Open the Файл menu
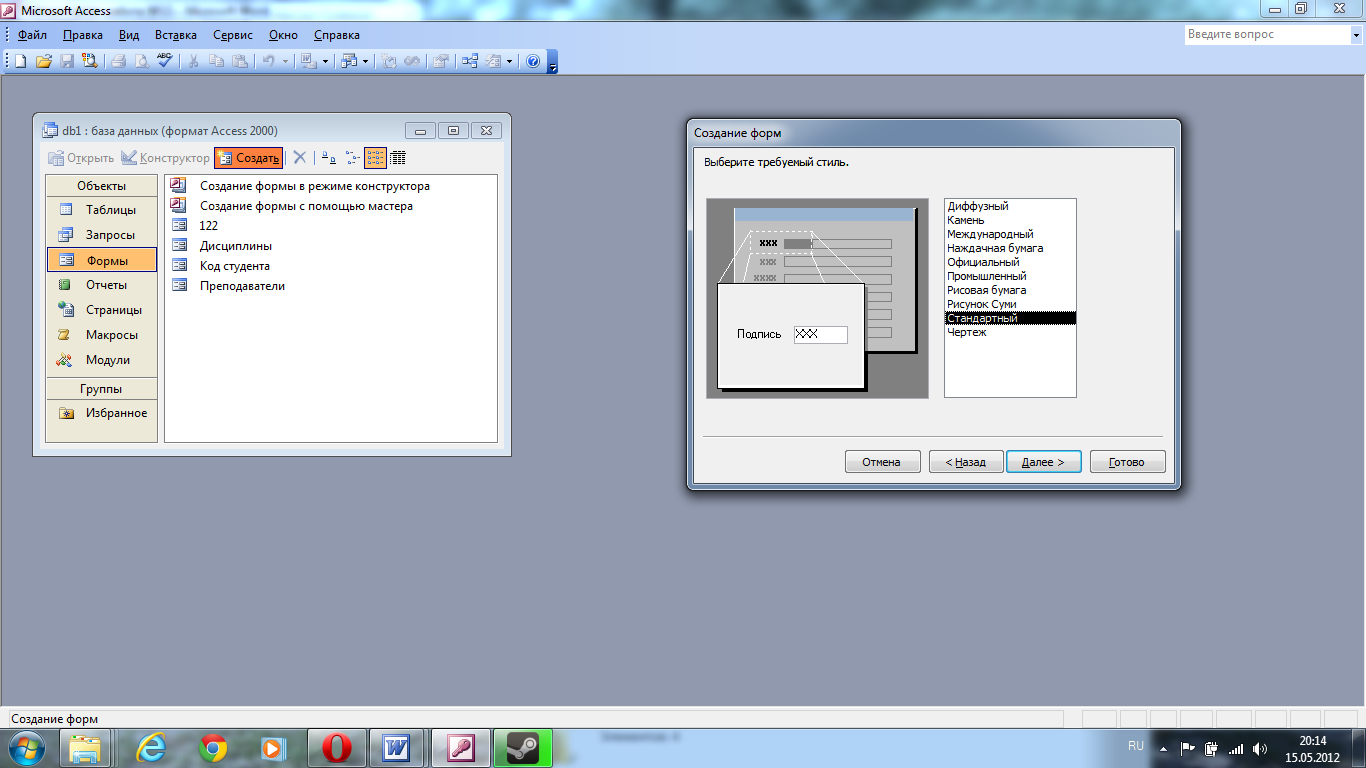1366x768 pixels. [x=32, y=35]
